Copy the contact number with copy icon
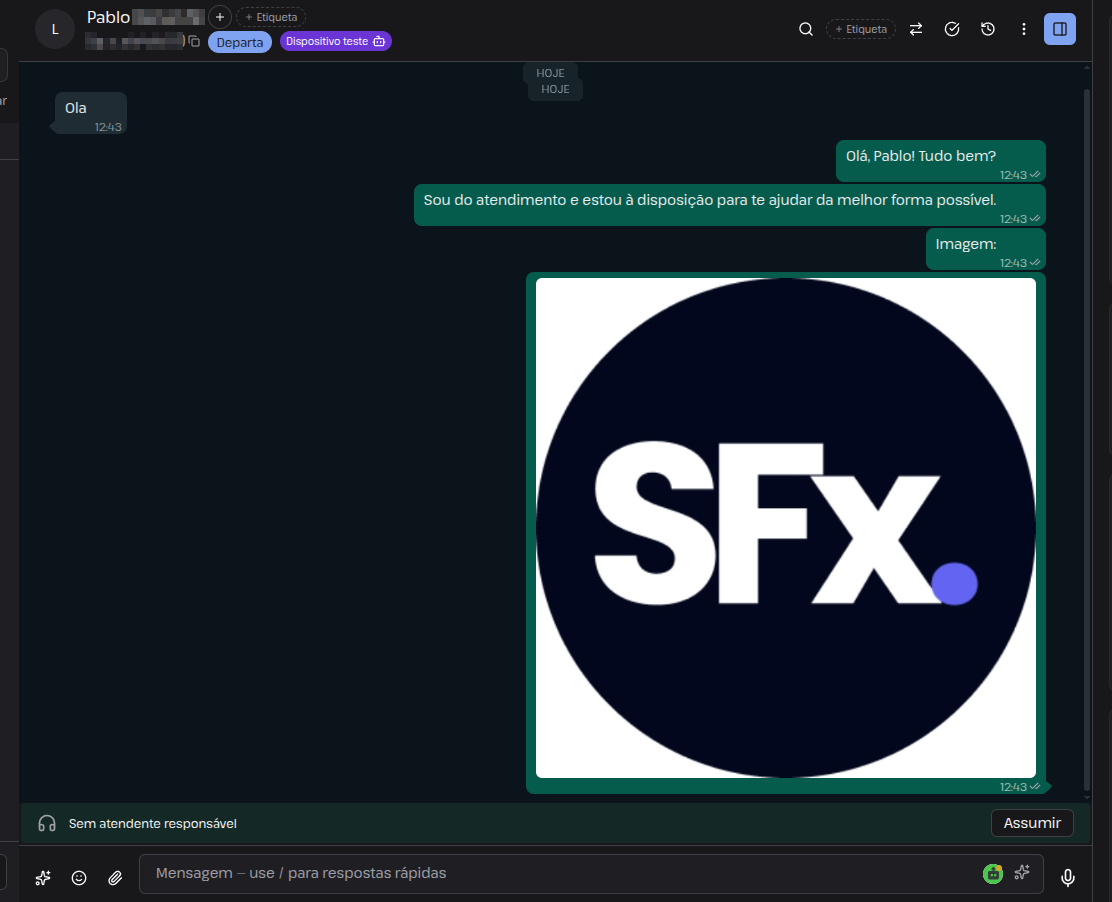 click(194, 42)
